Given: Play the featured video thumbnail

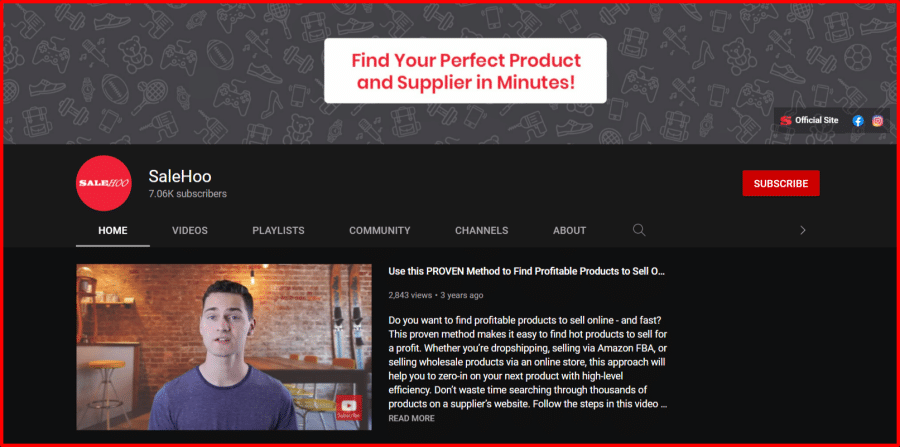Looking at the screenshot, I should (x=224, y=347).
